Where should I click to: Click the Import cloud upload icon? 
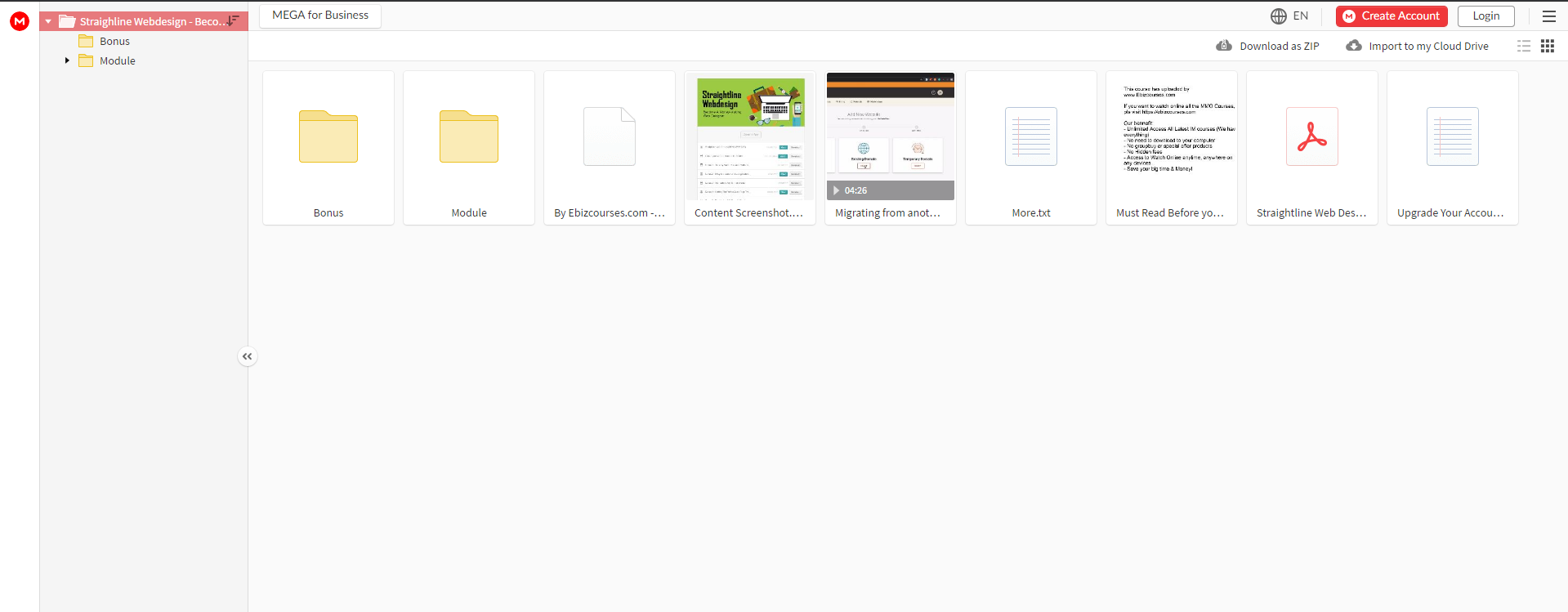coord(1354,46)
